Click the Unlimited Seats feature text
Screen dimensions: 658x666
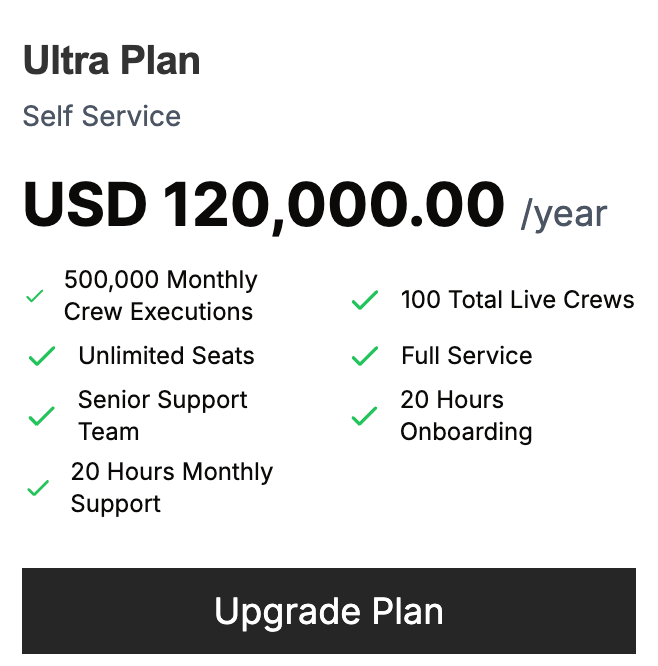(x=166, y=356)
